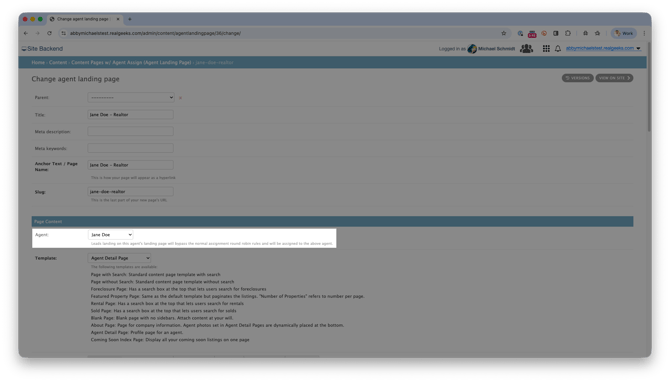670x382 pixels.
Task: Open the abbymichaelstest.realgeeks.com site dropdown
Action: pyautogui.click(x=603, y=48)
